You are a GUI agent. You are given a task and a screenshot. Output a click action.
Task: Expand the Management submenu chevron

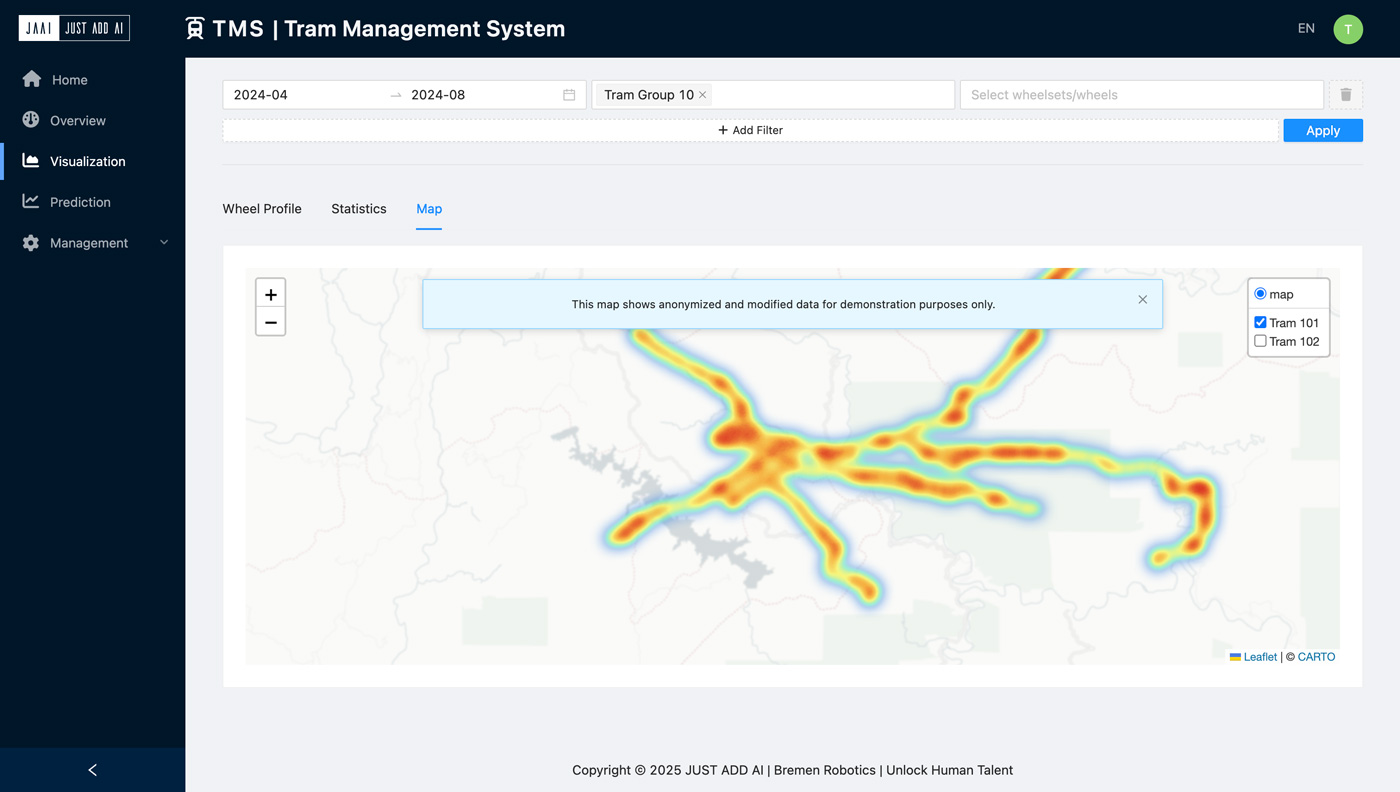click(x=164, y=243)
